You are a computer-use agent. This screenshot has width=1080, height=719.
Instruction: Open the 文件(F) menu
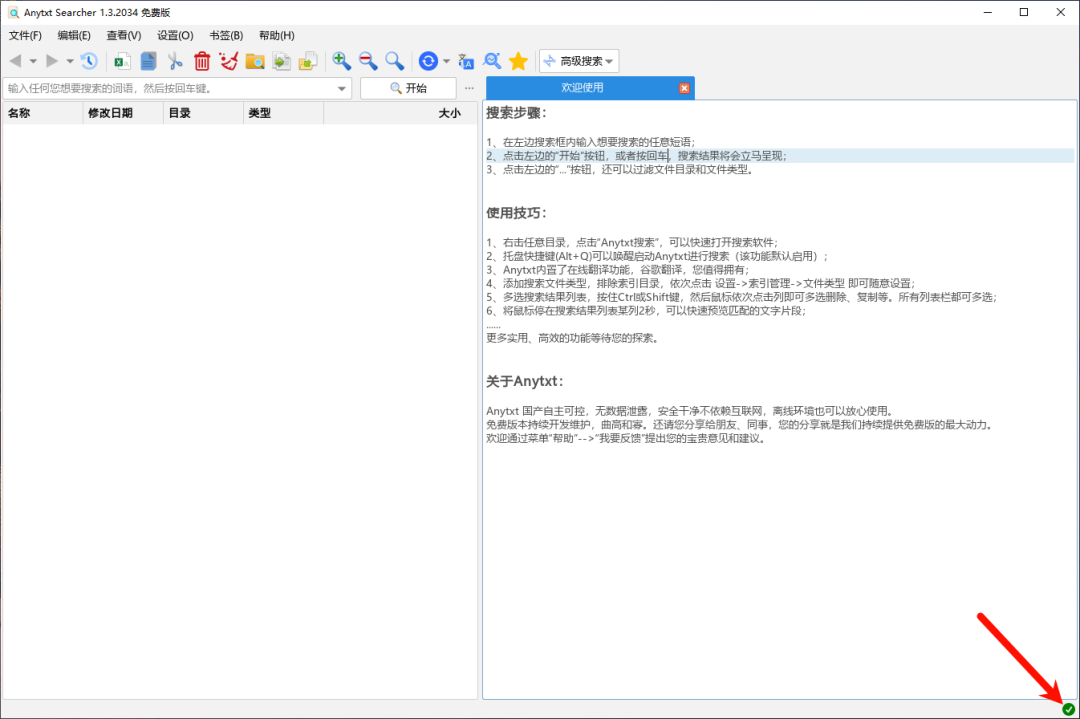pos(25,35)
